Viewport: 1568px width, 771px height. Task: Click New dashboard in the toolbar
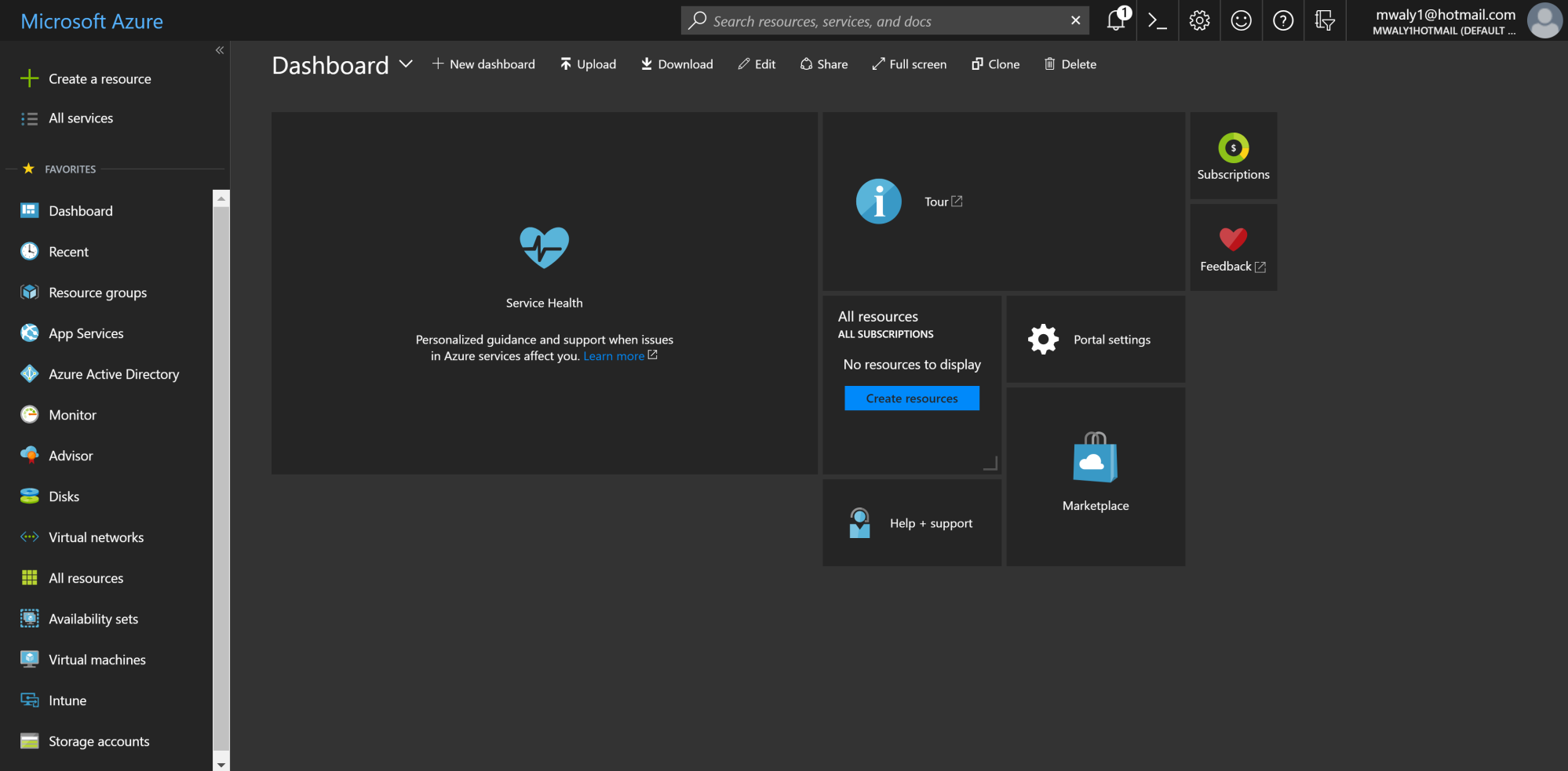click(483, 64)
